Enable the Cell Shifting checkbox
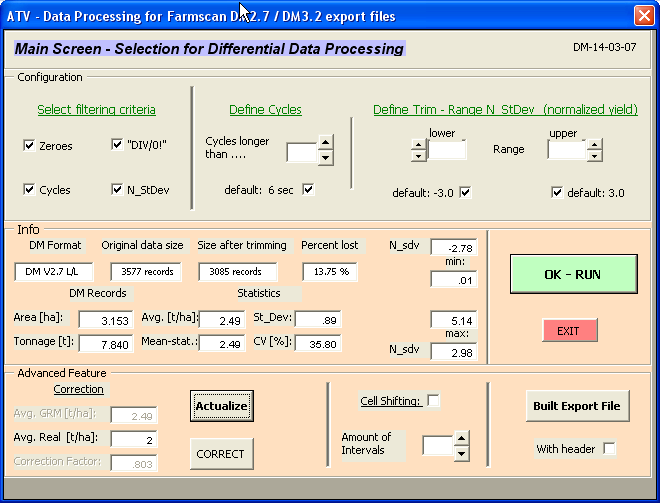The image size is (660, 503). (x=433, y=401)
